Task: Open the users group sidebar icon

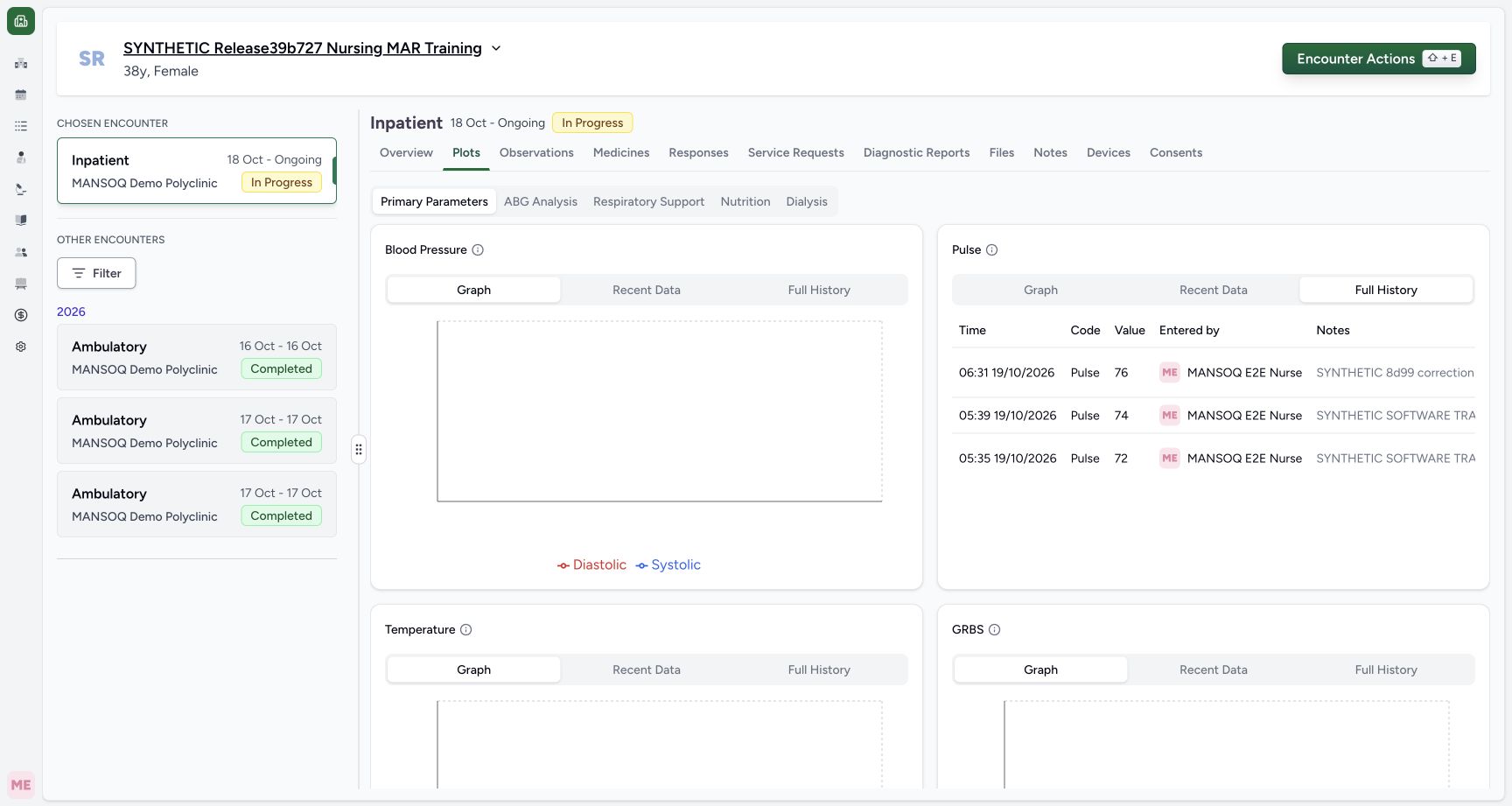Action: click(x=21, y=252)
